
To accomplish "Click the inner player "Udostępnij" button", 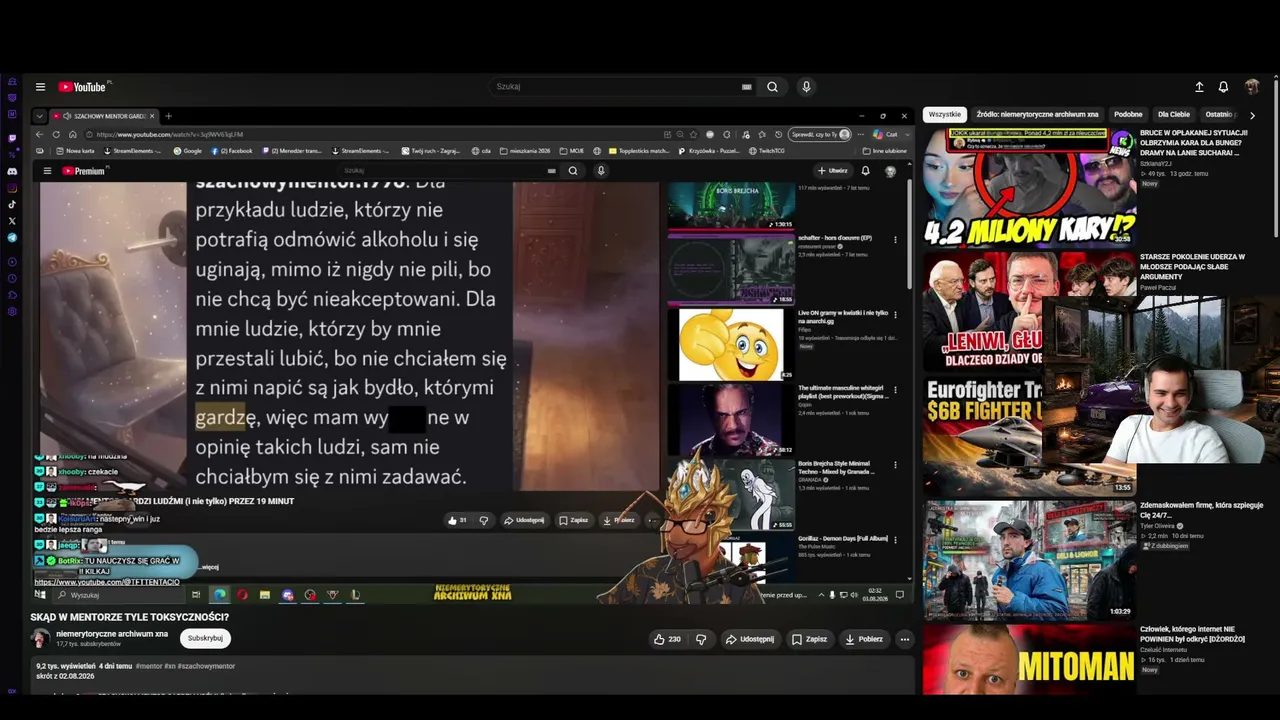I will pos(524,520).
